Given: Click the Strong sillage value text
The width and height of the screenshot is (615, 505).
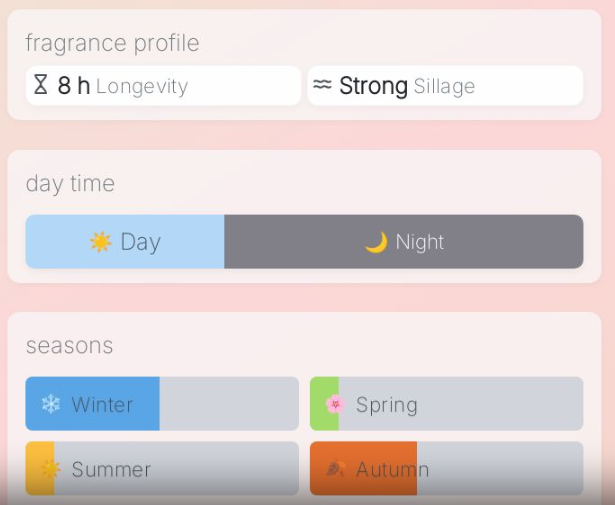Looking at the screenshot, I should [x=373, y=86].
